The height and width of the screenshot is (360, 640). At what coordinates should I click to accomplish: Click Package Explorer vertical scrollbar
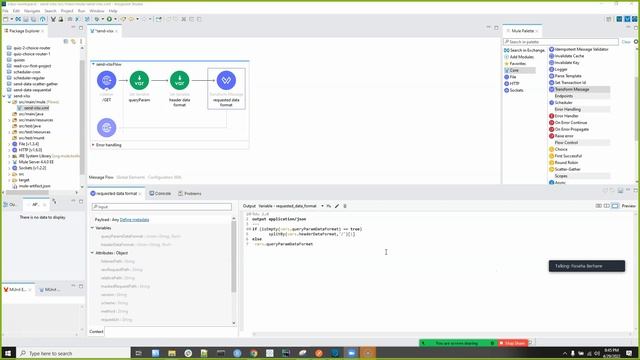[x=82, y=116]
